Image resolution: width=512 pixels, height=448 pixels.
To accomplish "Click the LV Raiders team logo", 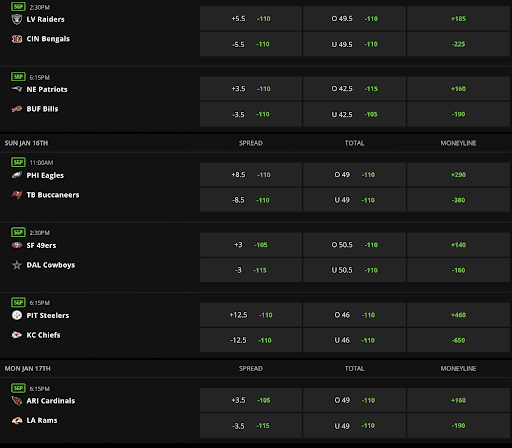I will pyautogui.click(x=17, y=19).
